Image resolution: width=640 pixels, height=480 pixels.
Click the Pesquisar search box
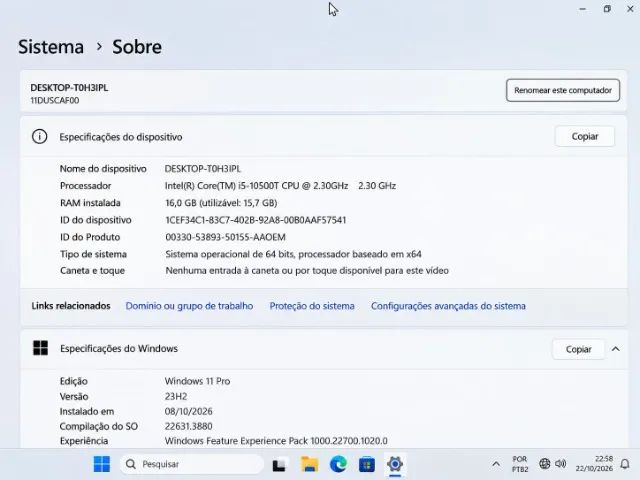click(192, 464)
